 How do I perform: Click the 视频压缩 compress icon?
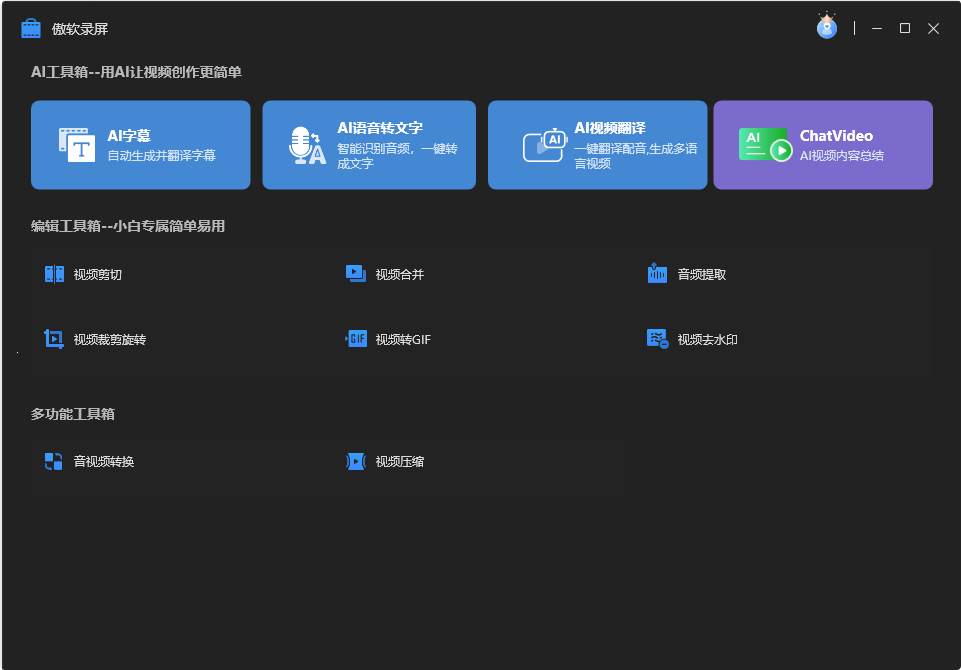[355, 461]
